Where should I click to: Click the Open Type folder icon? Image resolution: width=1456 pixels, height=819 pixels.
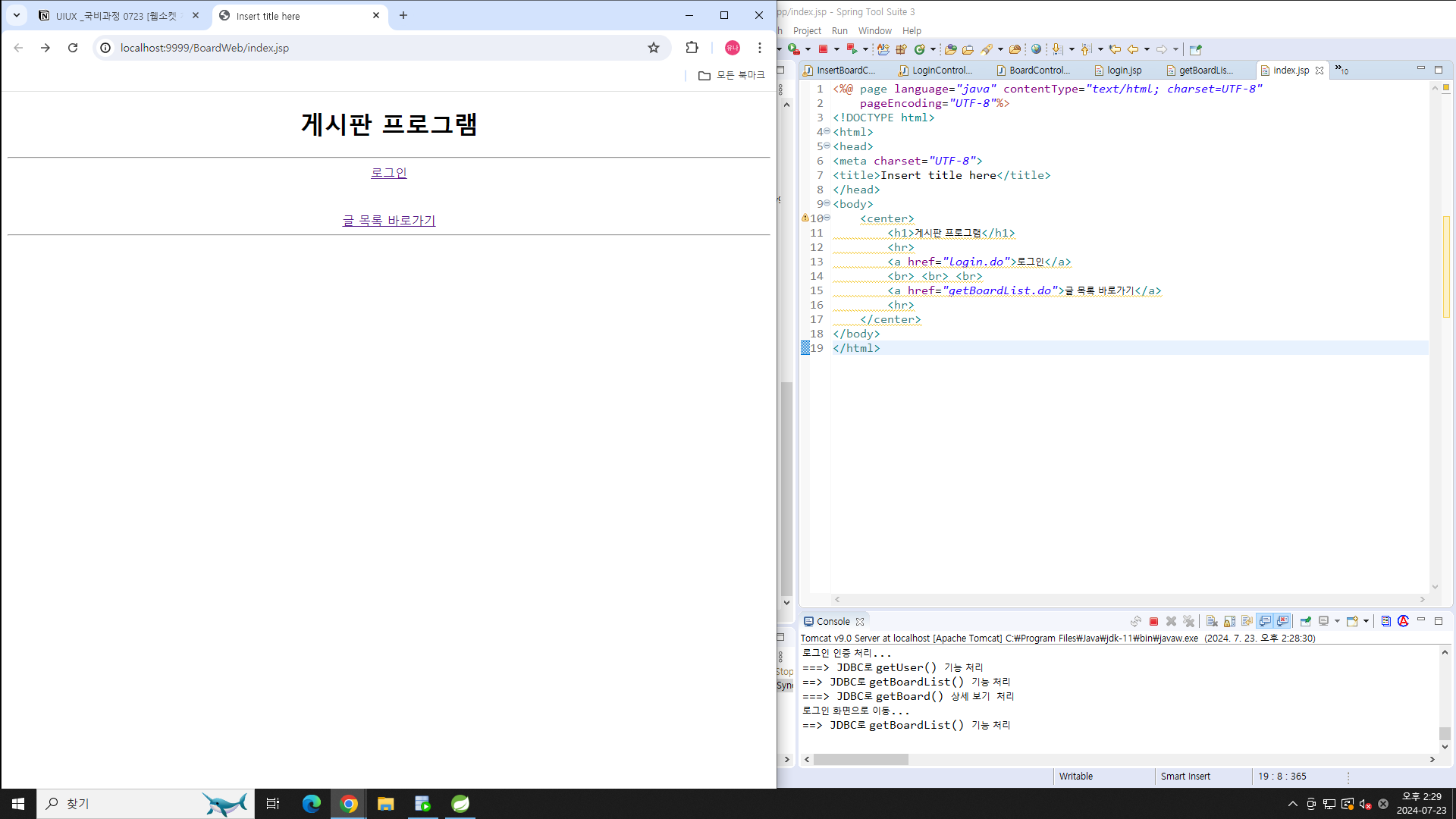(950, 49)
